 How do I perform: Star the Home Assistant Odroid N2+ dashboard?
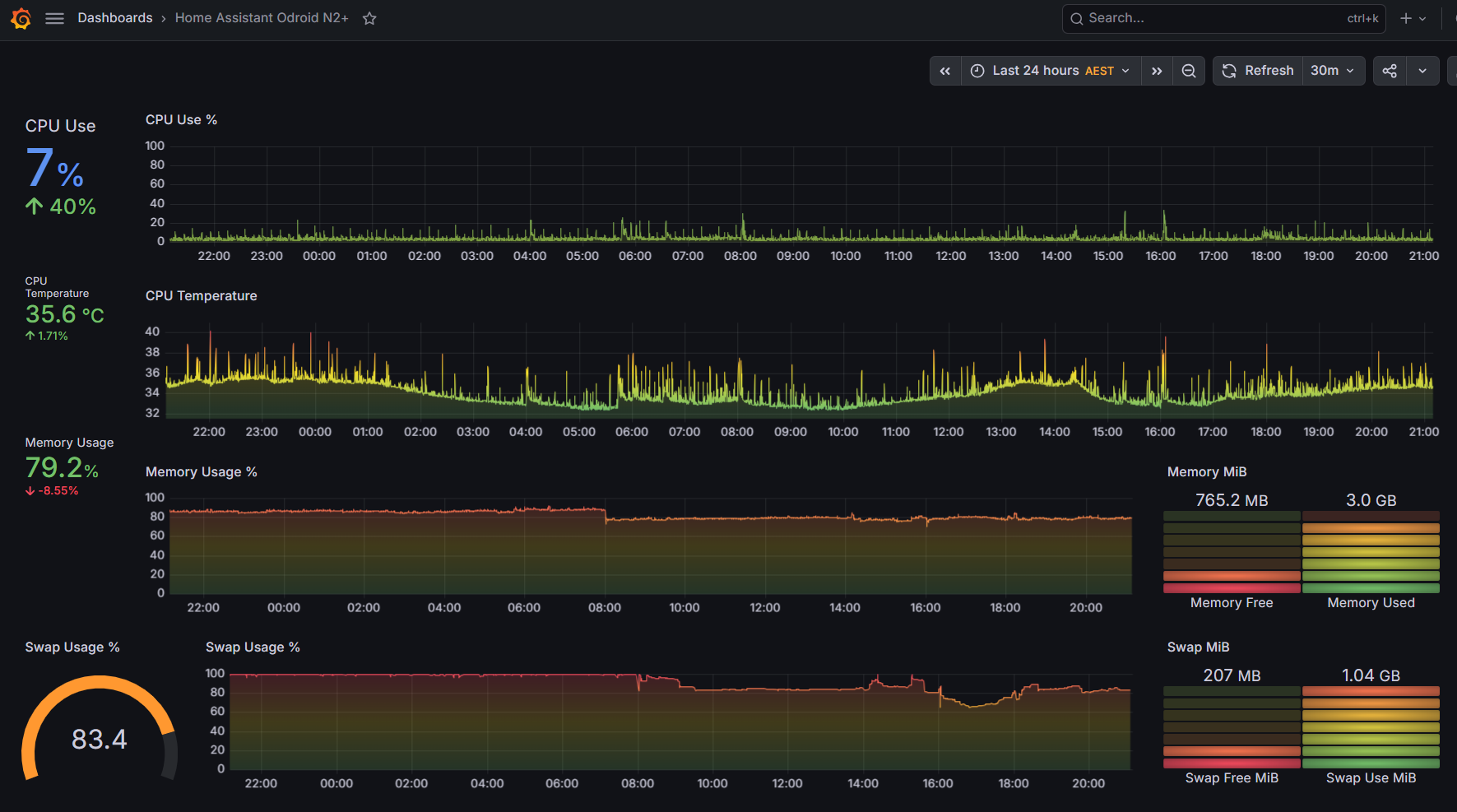369,18
